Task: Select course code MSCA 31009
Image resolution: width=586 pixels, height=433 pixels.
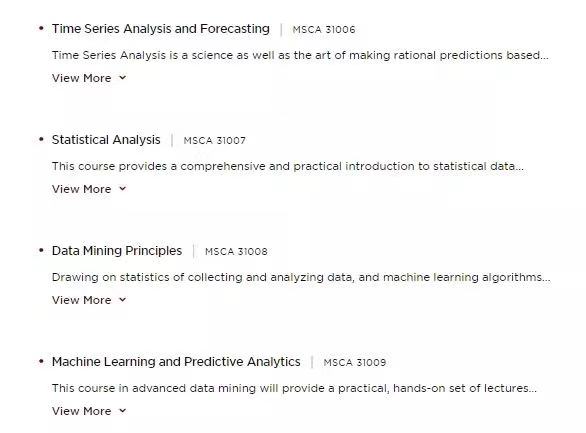Action: coord(355,362)
